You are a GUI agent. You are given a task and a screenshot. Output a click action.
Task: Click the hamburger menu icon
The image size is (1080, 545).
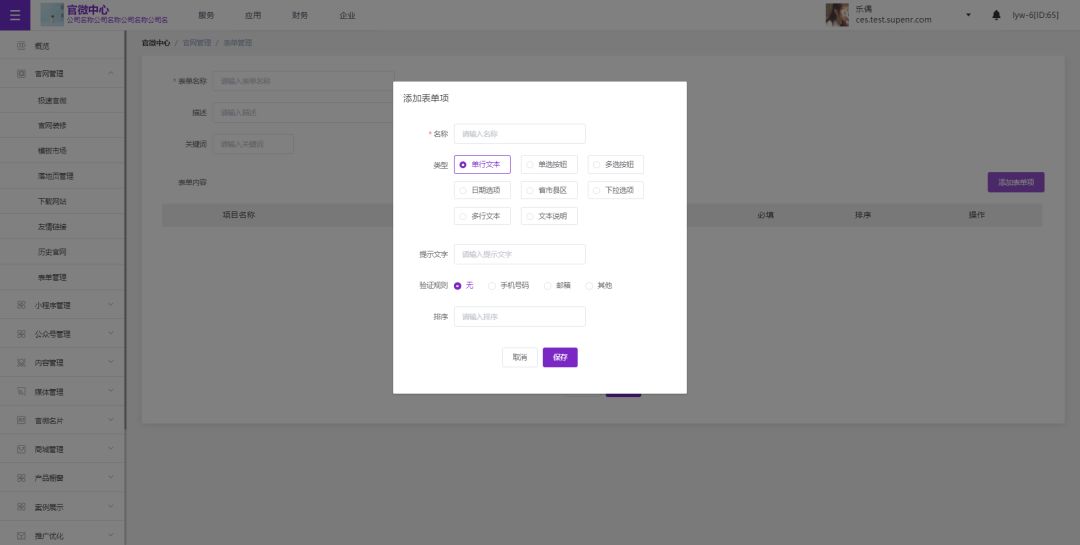[x=14, y=14]
